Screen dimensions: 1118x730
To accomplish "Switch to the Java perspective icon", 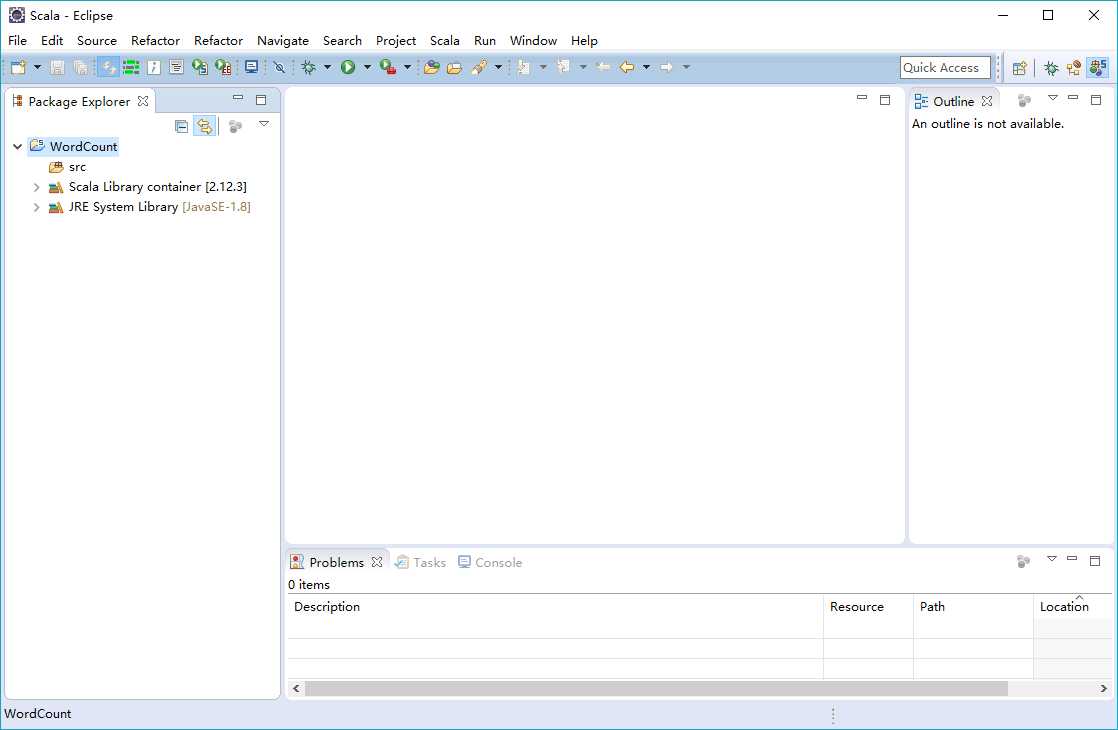I will click(1074, 68).
